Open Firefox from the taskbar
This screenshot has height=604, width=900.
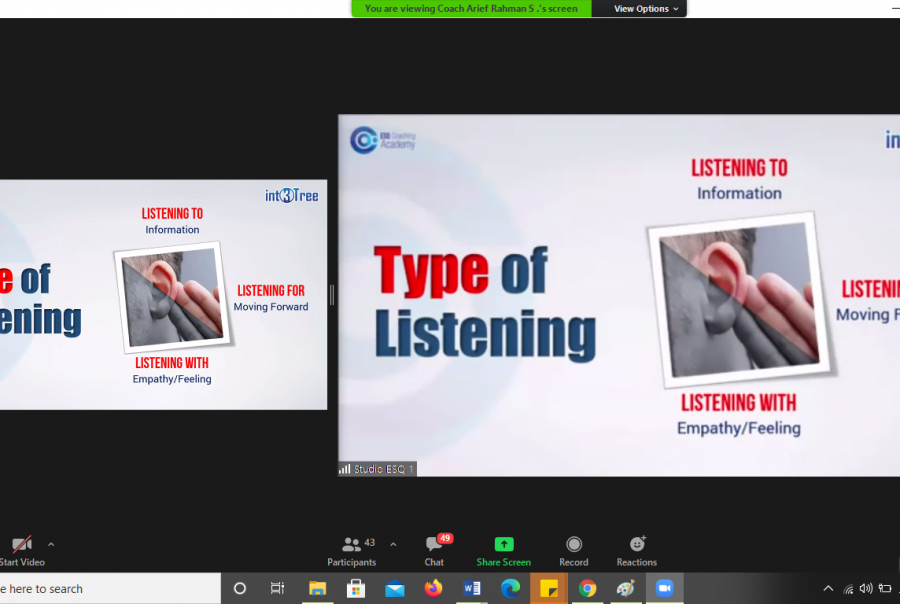click(x=433, y=589)
